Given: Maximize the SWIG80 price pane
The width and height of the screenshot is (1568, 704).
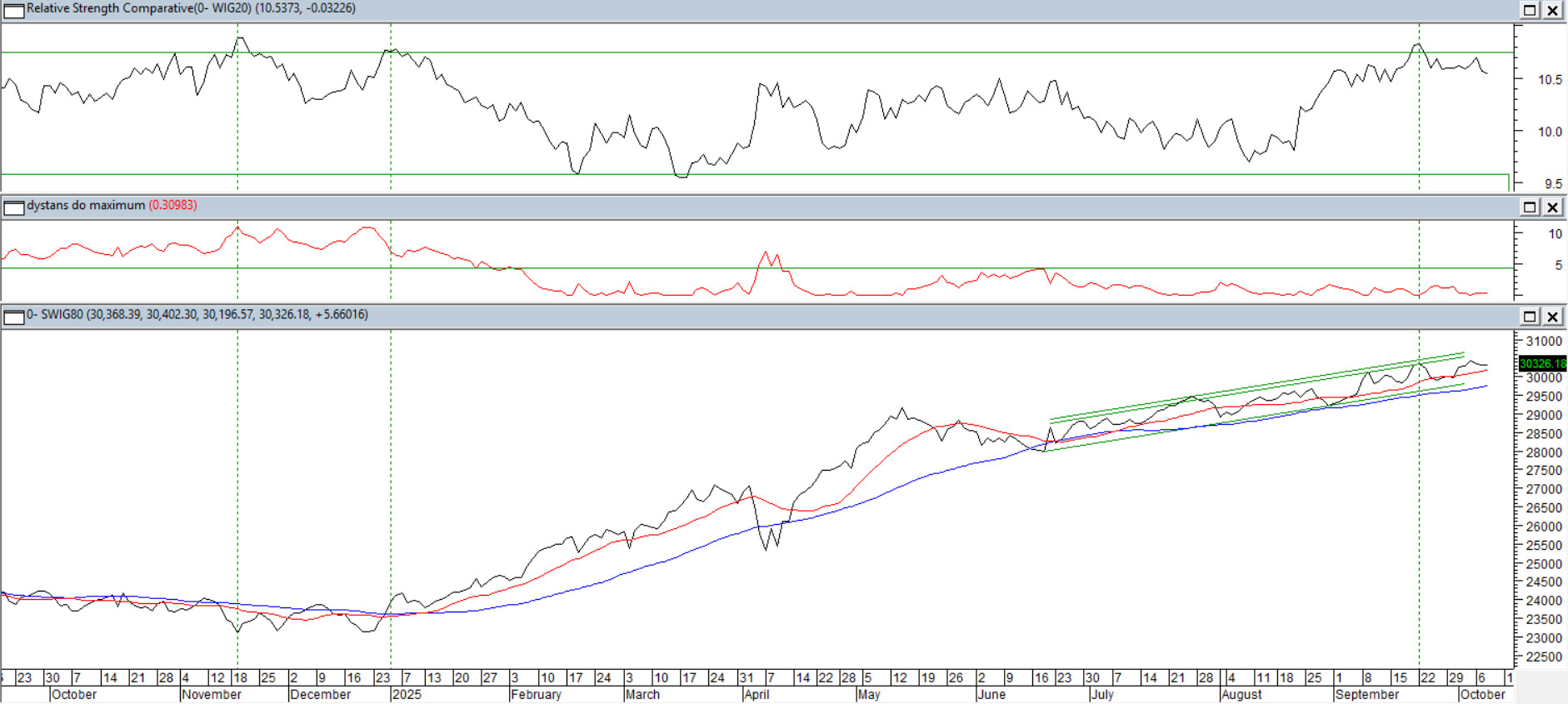Looking at the screenshot, I should click(x=1530, y=316).
